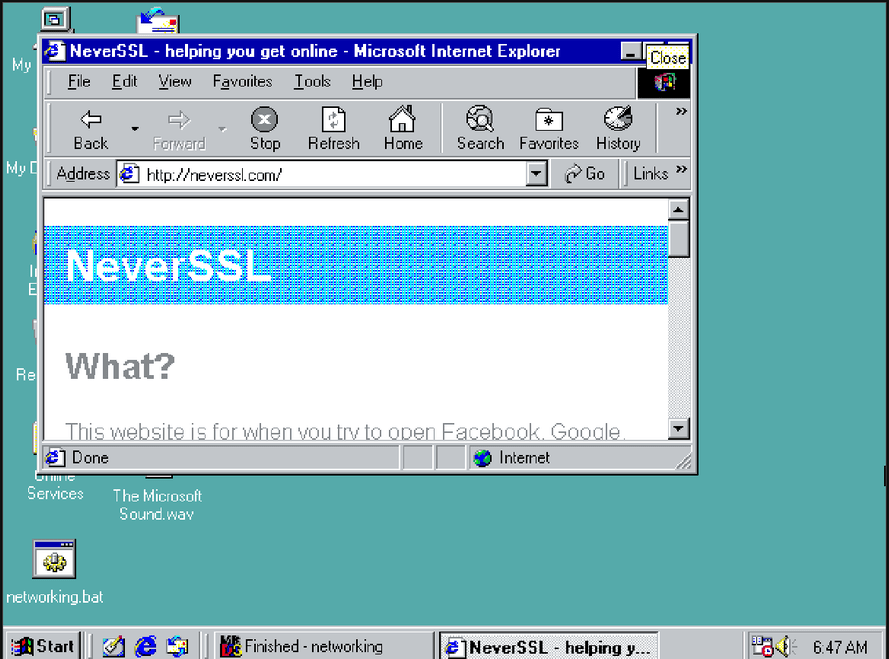Click the Done status bar text
The image size is (889, 659).
pos(90,458)
